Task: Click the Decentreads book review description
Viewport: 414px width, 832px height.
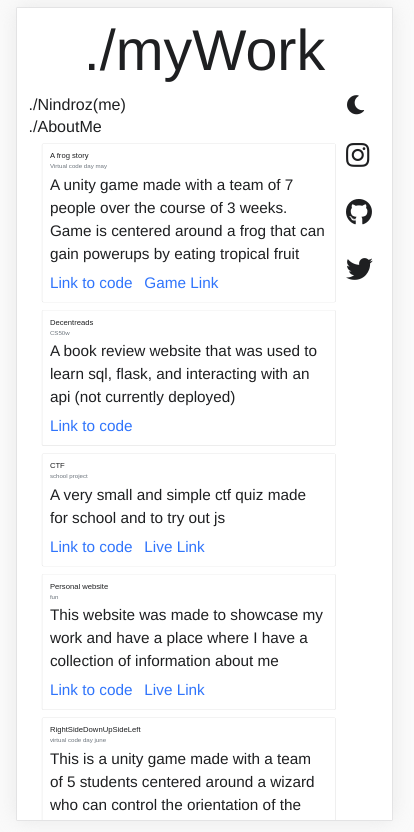Action: click(184, 374)
